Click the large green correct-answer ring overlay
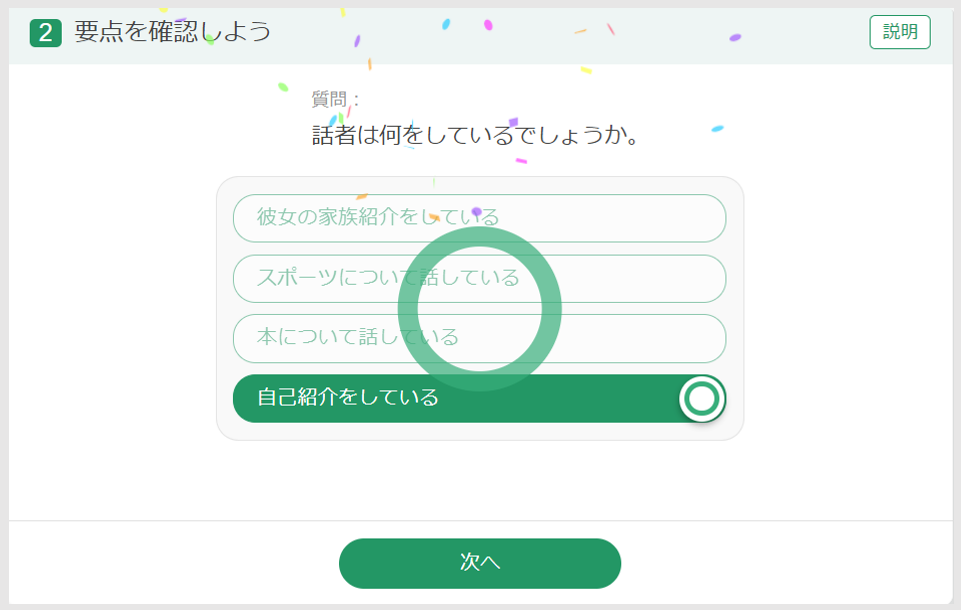The image size is (961, 610). pyautogui.click(x=480, y=308)
